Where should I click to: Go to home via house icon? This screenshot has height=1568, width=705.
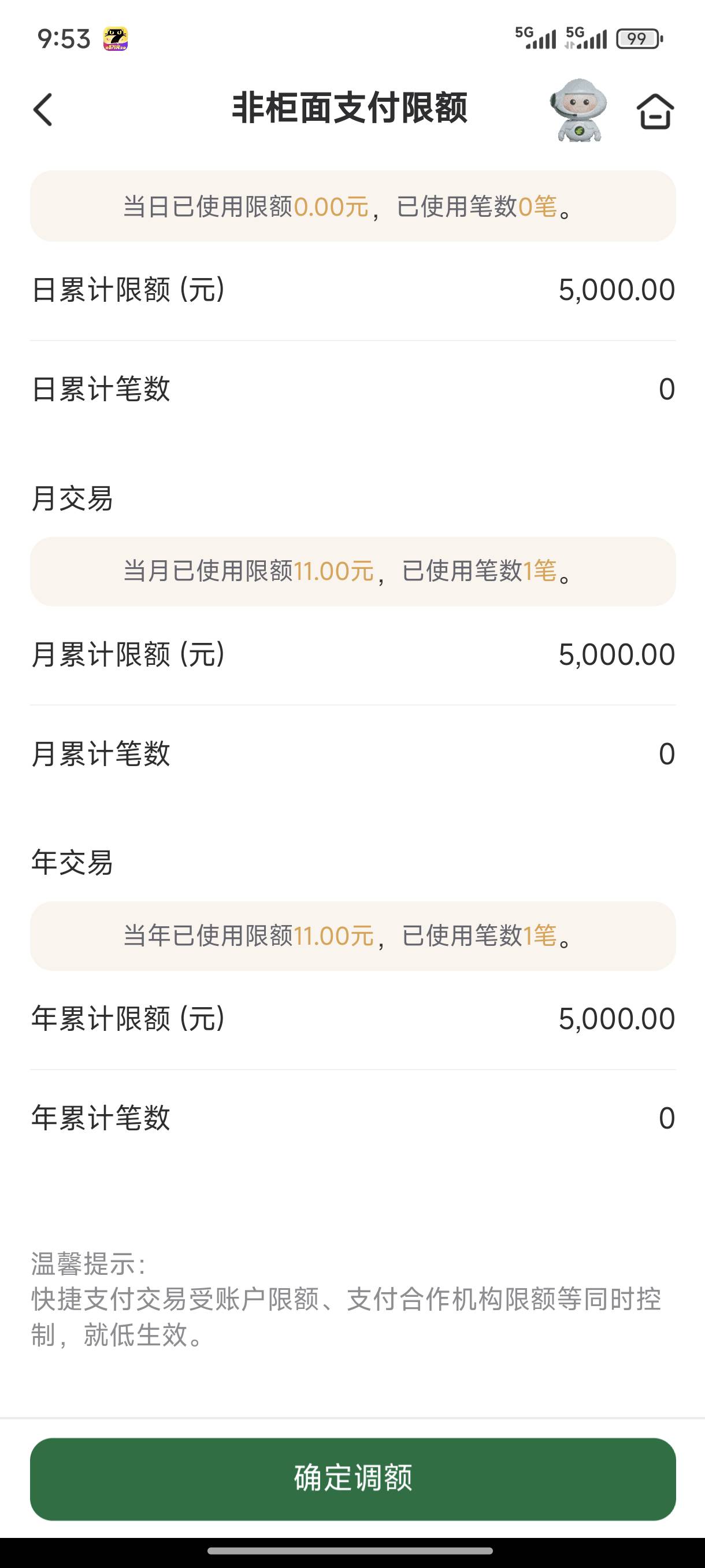click(655, 112)
